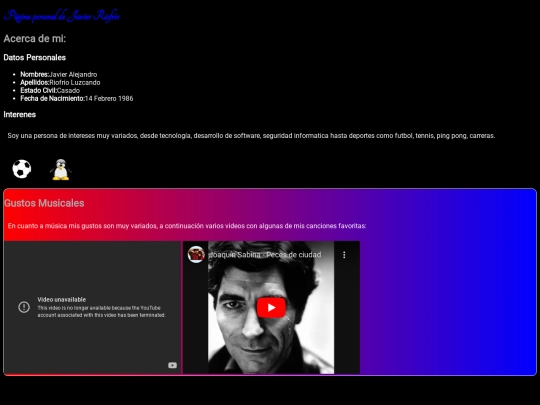This screenshot has width=540, height=405.
Task: Click the page title 'Pagina personal de Javier Riofrio'
Action: 62,16
